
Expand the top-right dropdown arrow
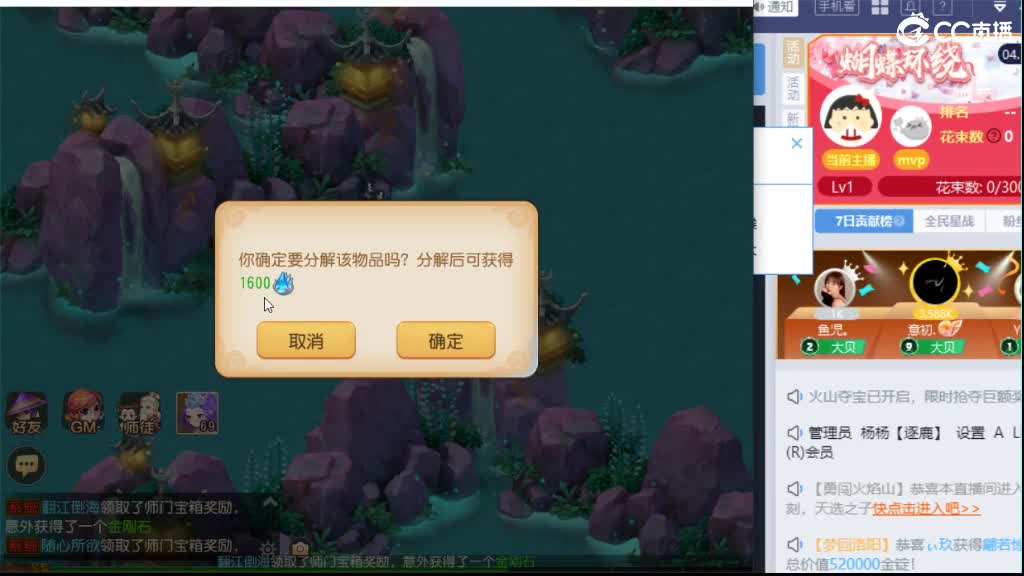tap(1000, 7)
